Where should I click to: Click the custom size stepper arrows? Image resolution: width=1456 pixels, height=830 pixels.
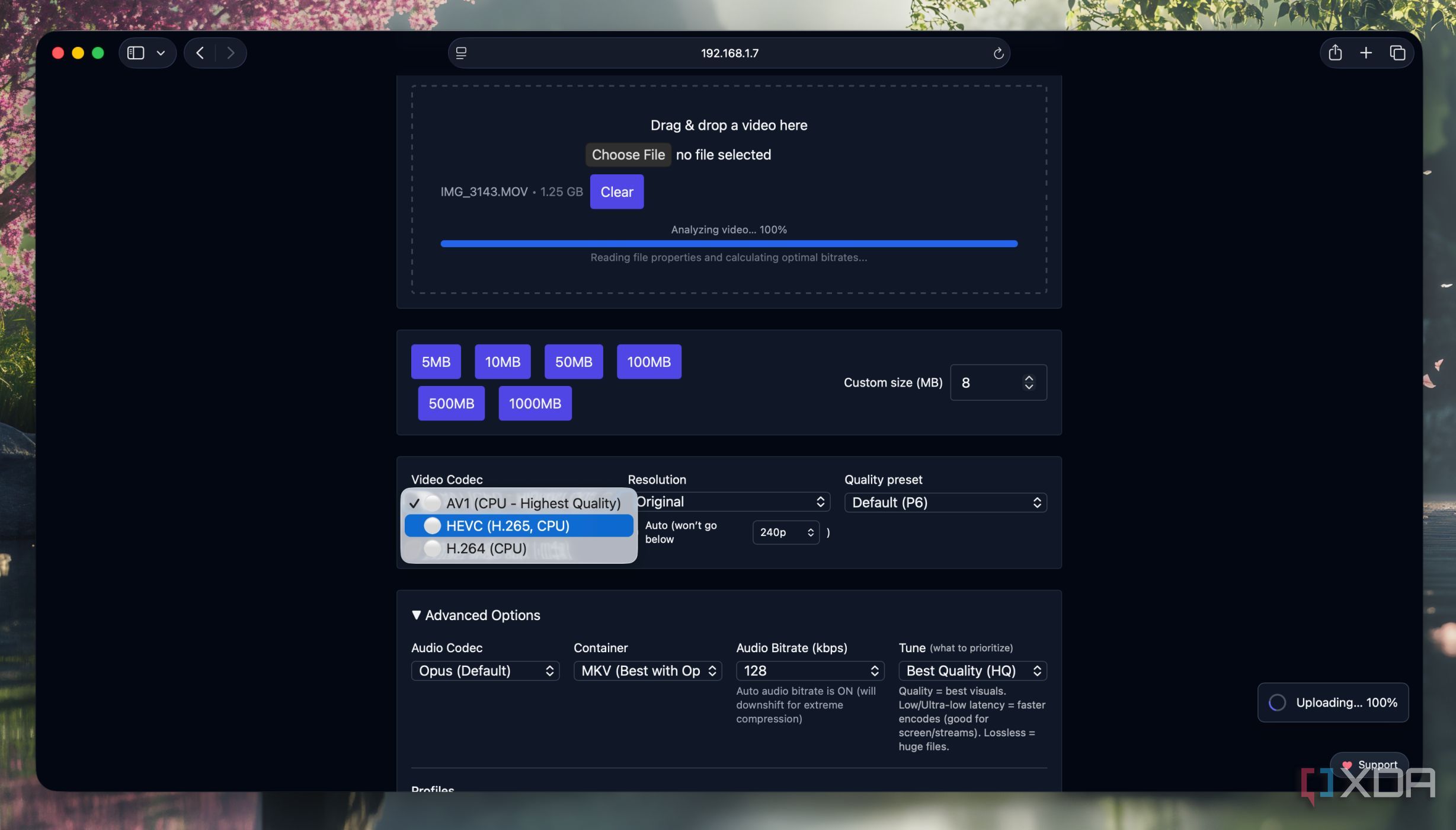point(1029,382)
